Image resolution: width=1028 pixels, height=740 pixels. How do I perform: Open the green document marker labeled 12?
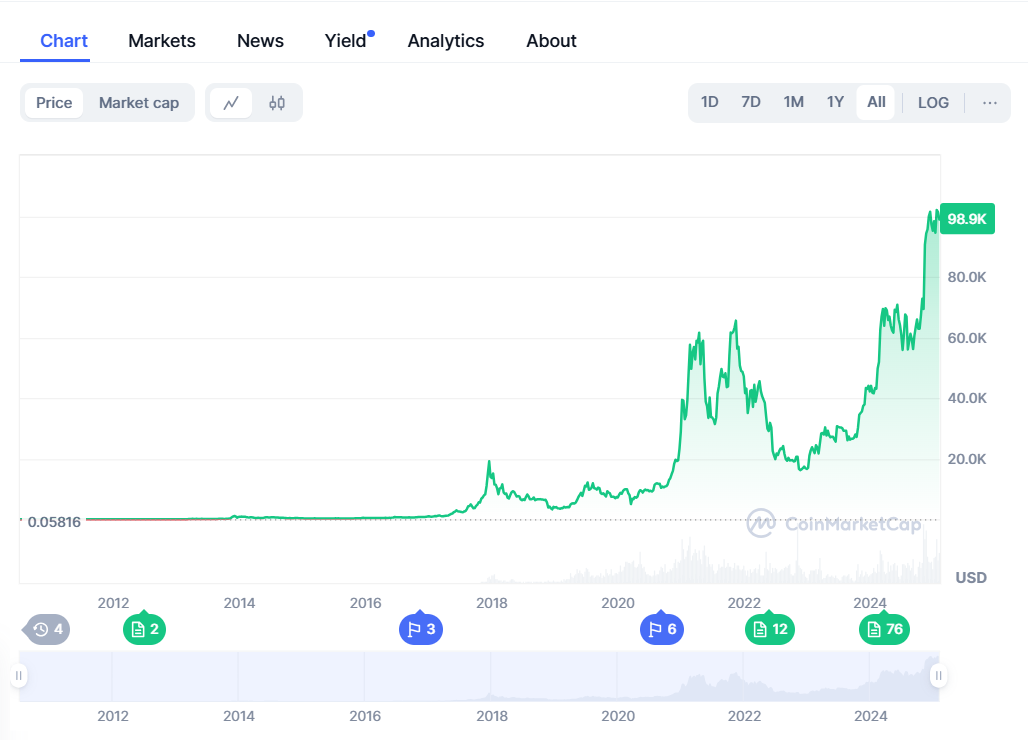click(770, 629)
